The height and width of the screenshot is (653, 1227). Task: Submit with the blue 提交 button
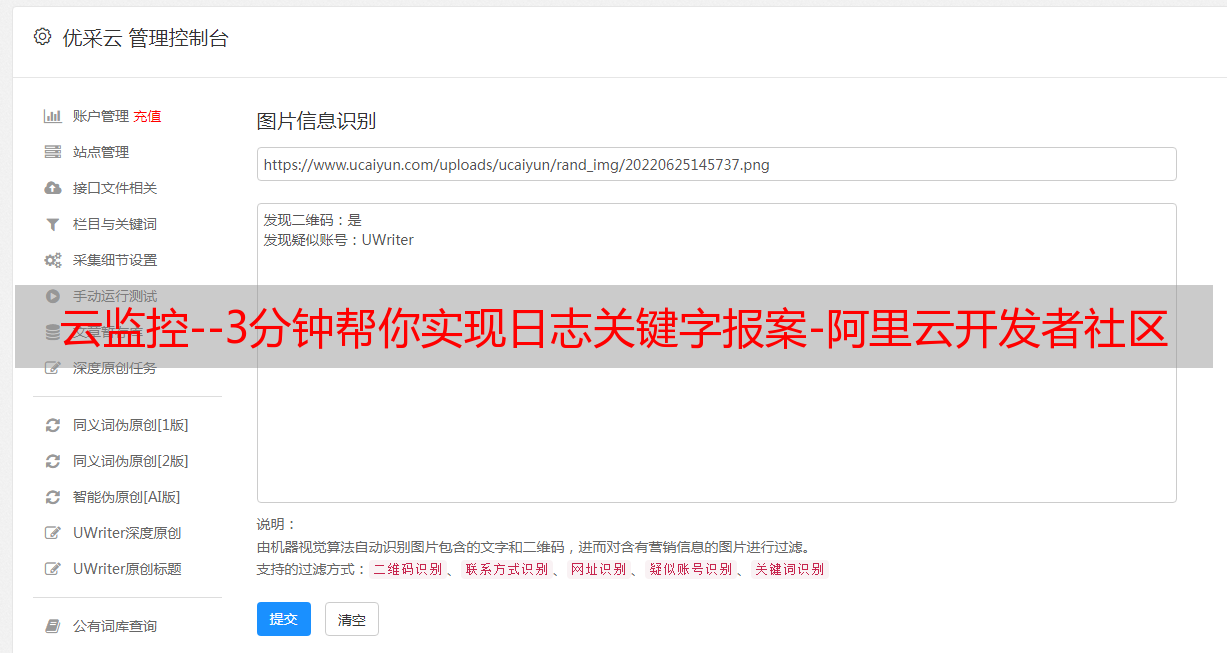284,619
